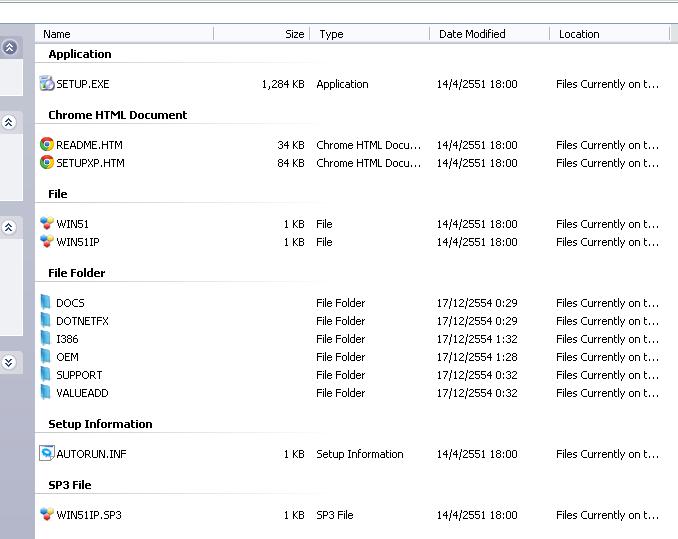
Task: Select the WIN51IP file name
Action: coord(78,242)
